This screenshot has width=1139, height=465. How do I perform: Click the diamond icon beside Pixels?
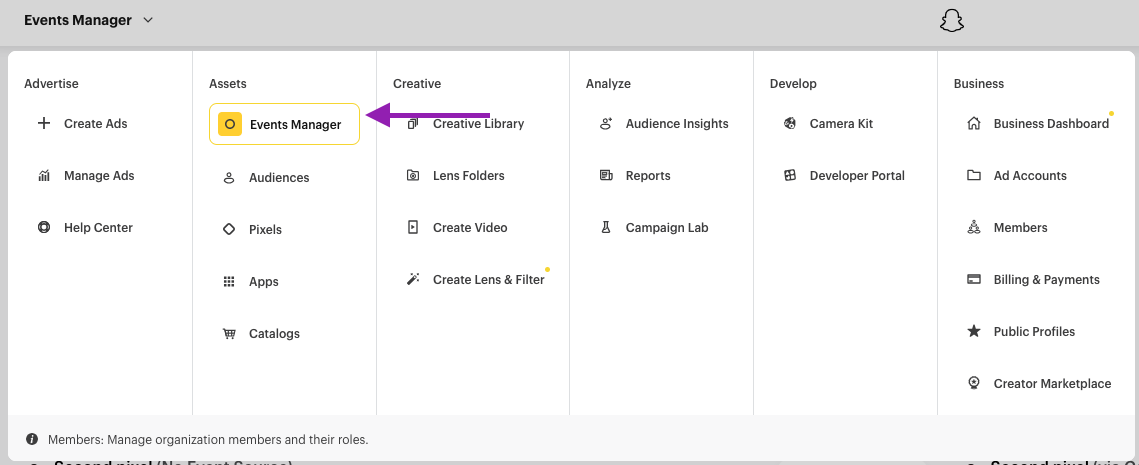pos(229,230)
